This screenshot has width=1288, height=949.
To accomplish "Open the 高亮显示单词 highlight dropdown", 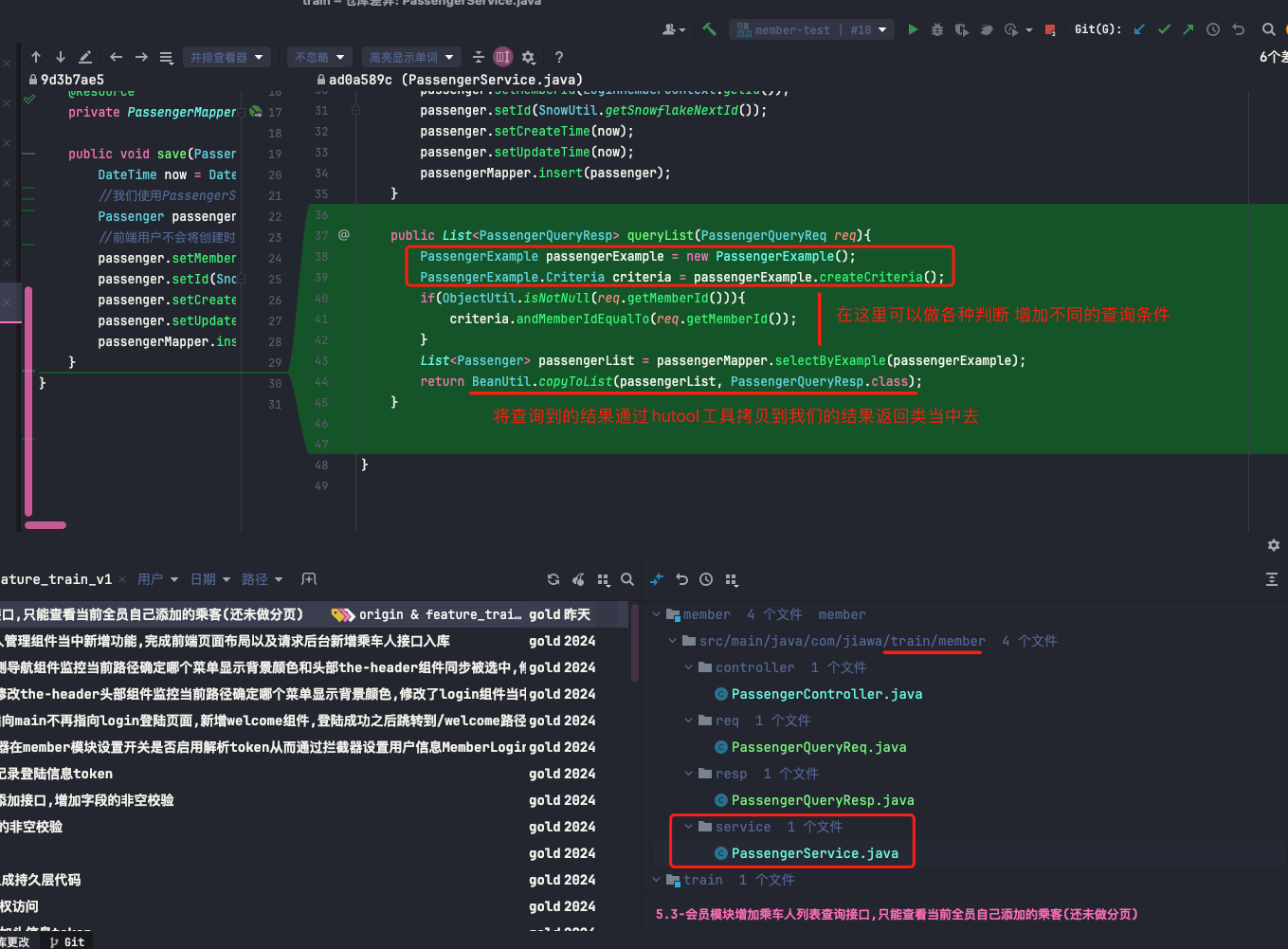I will coord(411,57).
